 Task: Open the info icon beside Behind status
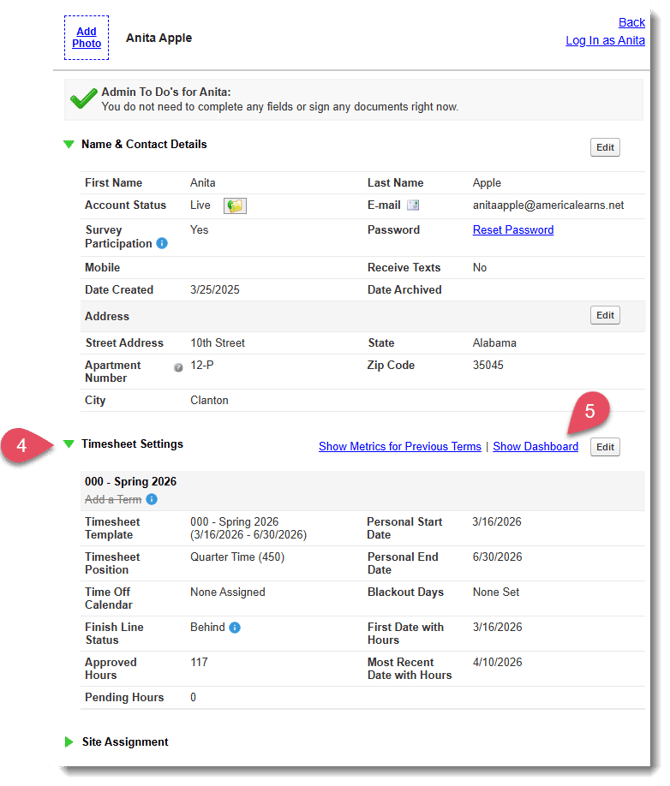235,628
